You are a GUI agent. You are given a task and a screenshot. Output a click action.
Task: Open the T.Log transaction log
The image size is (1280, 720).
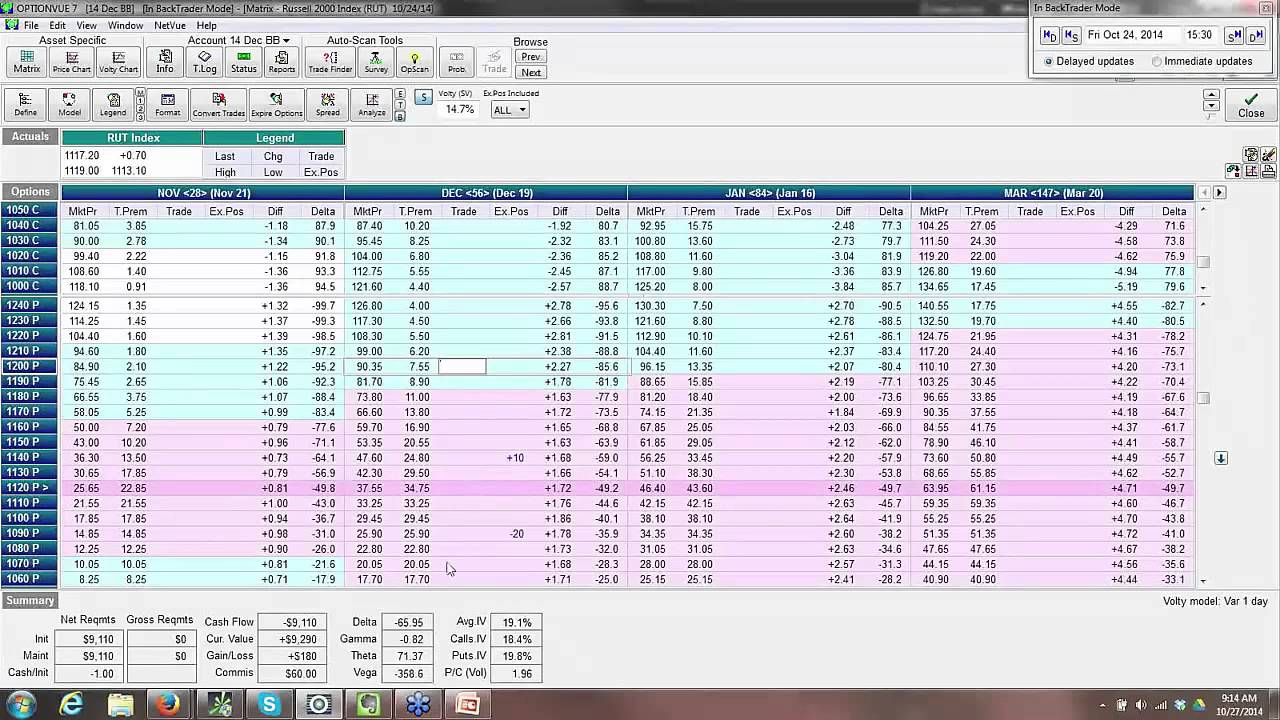click(204, 62)
